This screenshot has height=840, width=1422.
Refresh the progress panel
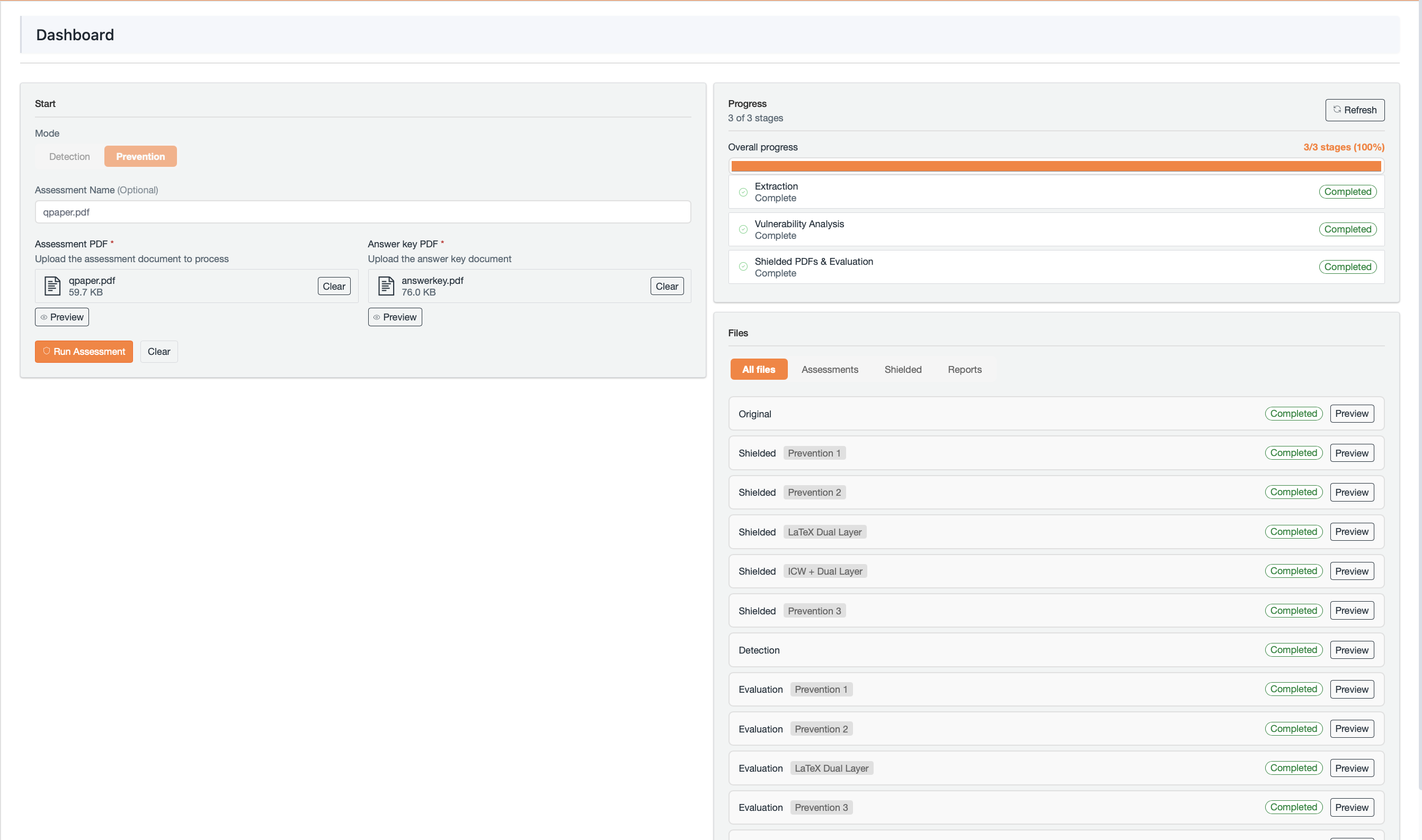click(1354, 110)
